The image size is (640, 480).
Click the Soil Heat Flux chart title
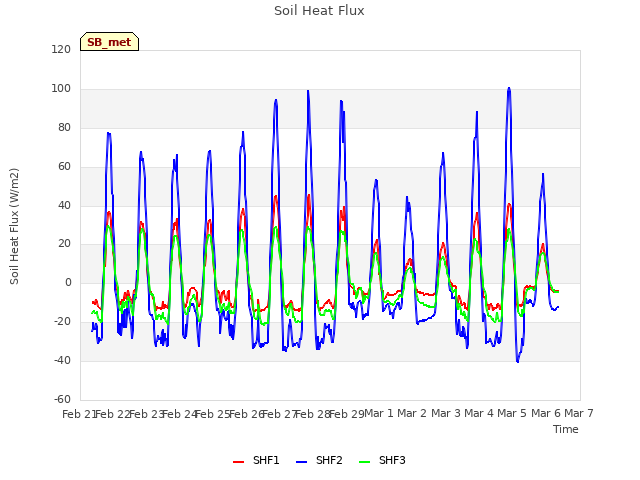(x=319, y=11)
